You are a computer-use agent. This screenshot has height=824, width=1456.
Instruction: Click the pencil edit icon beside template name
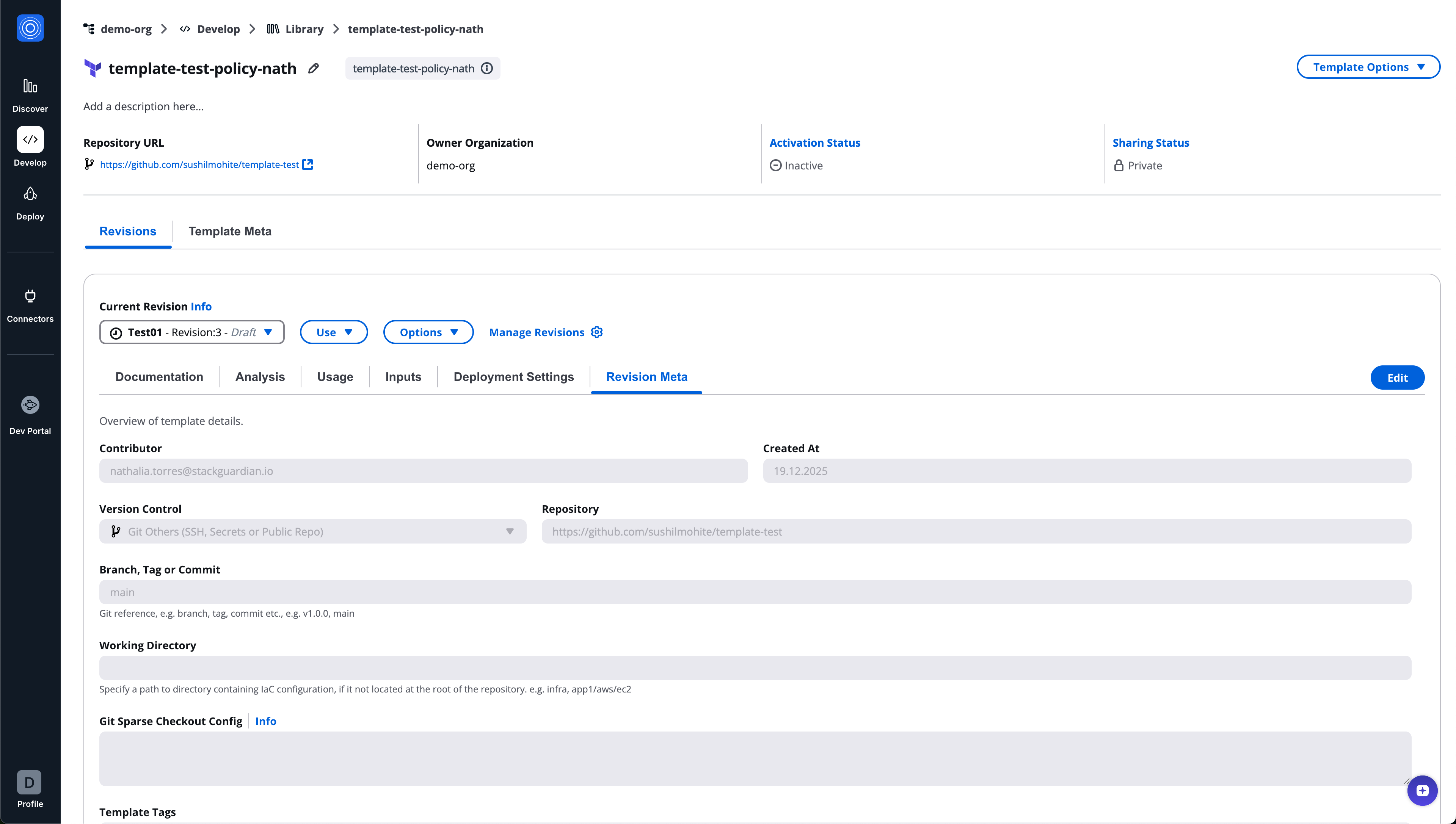[314, 69]
